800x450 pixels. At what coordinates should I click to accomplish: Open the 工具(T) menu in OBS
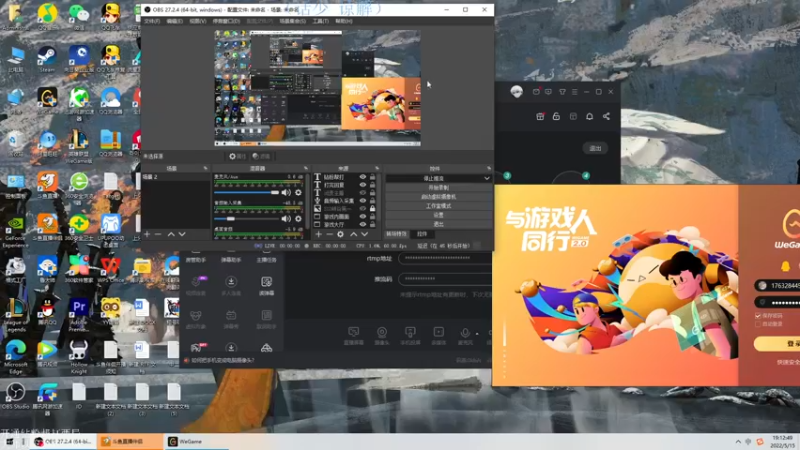(x=320, y=21)
